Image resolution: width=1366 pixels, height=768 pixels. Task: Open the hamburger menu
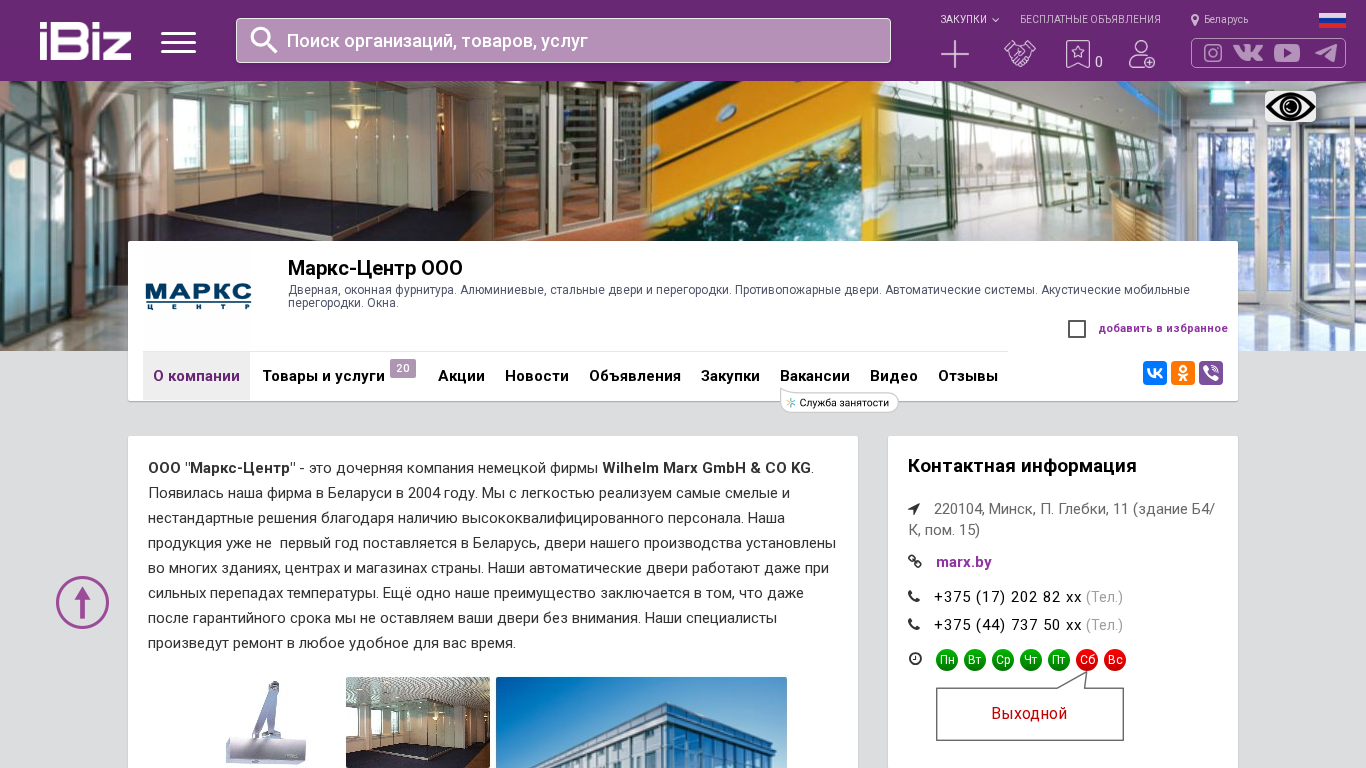tap(178, 42)
